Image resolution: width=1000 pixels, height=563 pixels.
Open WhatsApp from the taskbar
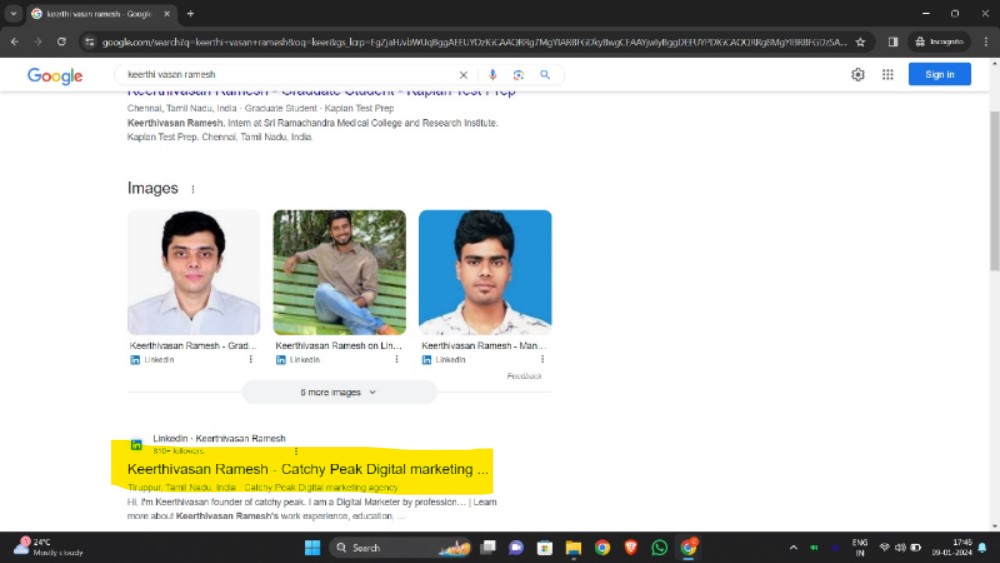pos(659,548)
